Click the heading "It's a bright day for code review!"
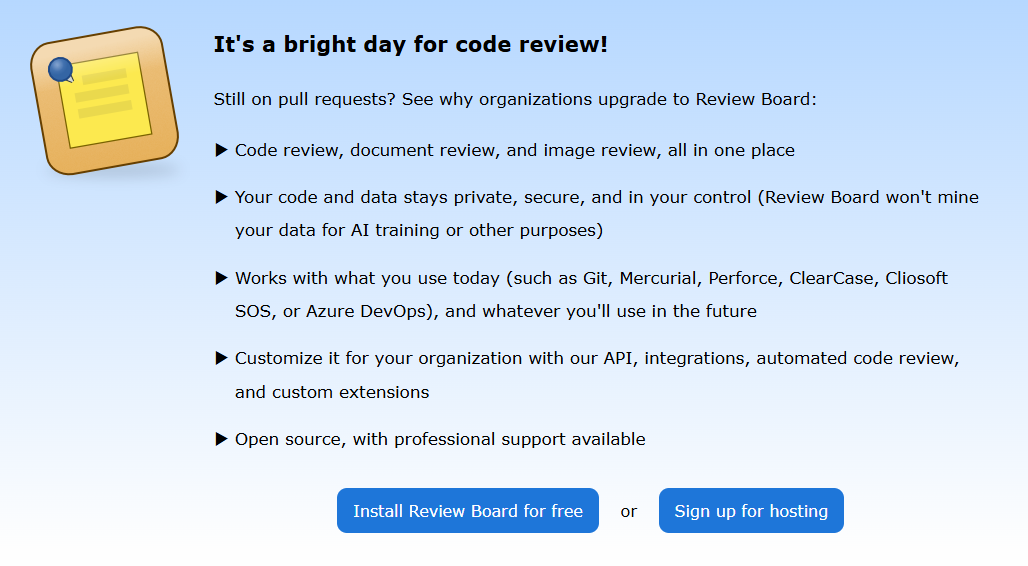This screenshot has width=1028, height=566. point(410,44)
